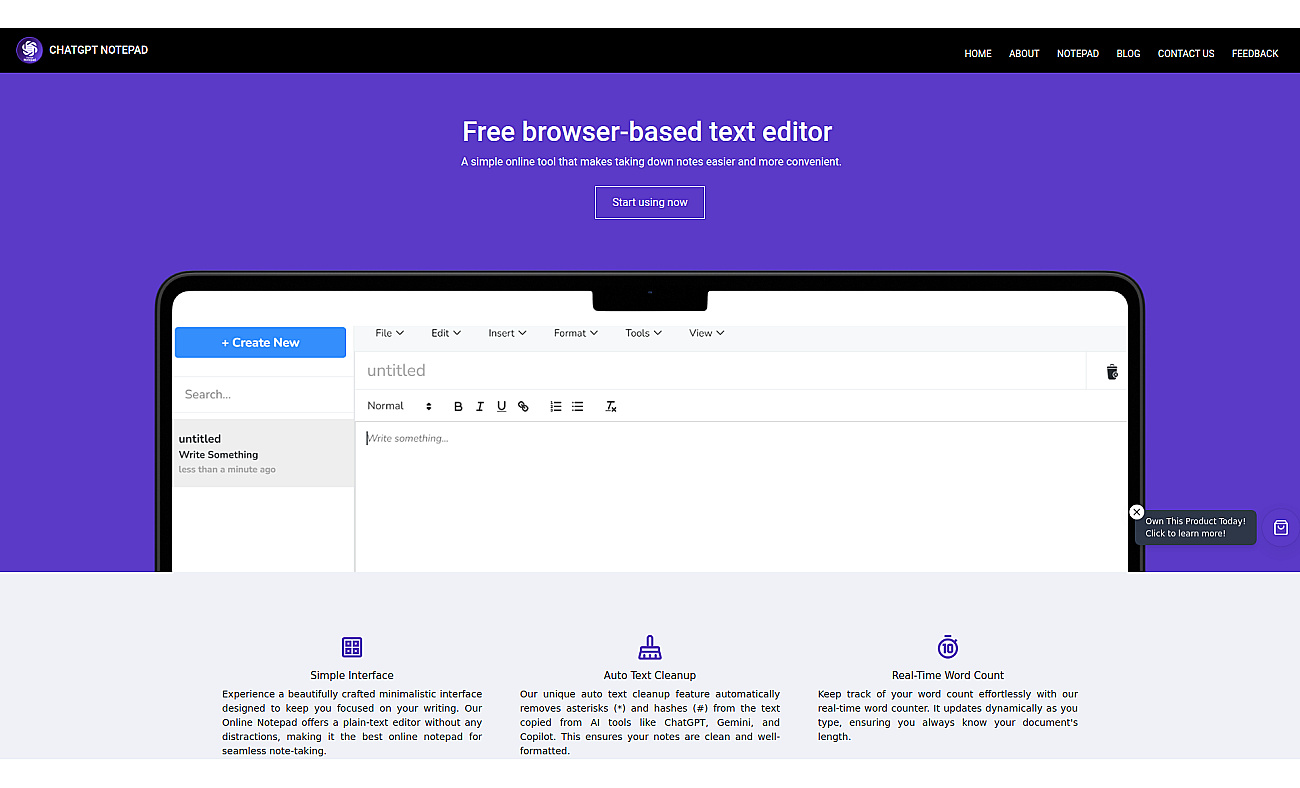The image size is (1300, 788).
Task: Click the Auto Text Cleanup brush icon
Action: 650,647
